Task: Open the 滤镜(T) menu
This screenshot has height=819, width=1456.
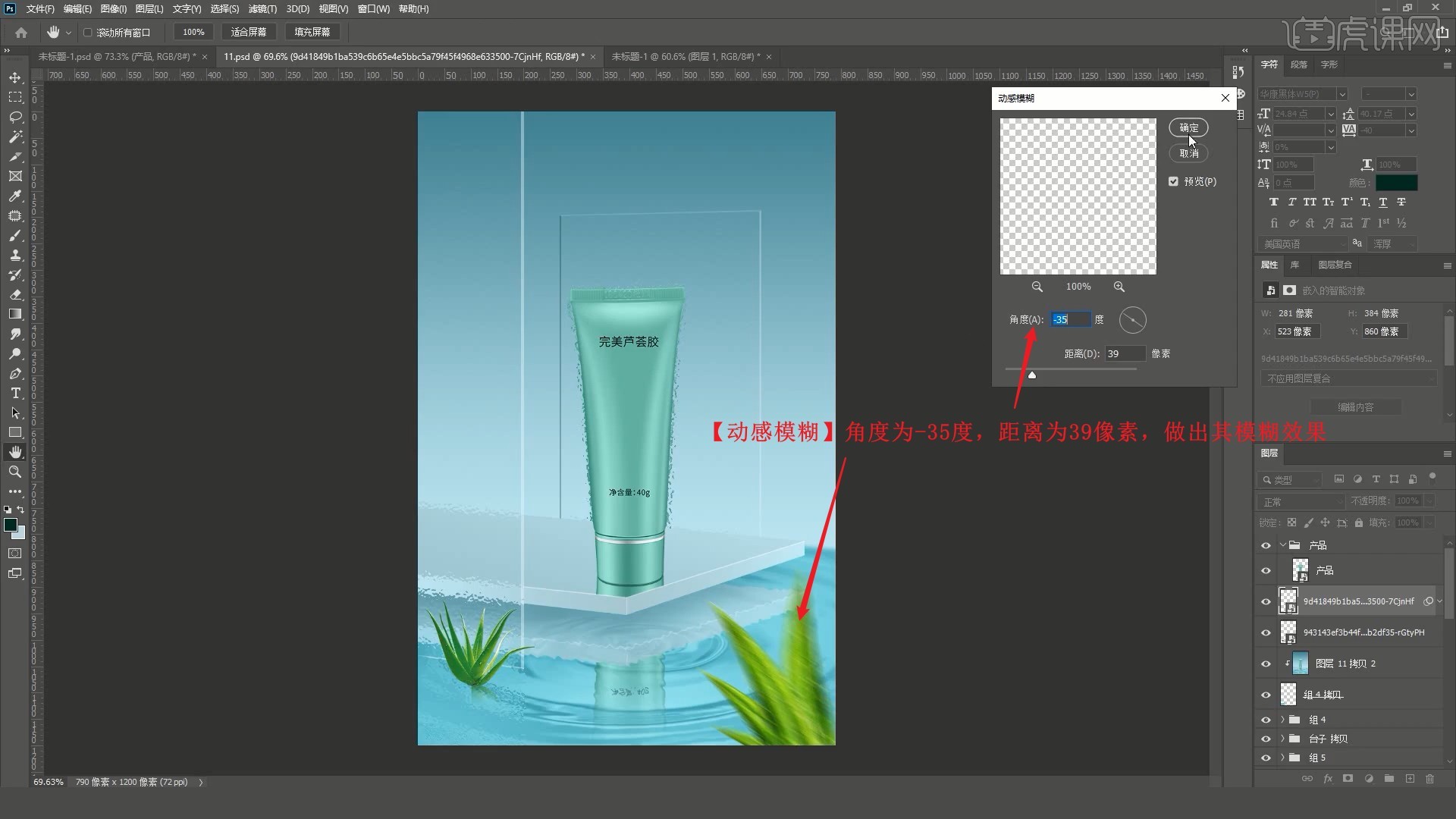Action: pos(262,9)
